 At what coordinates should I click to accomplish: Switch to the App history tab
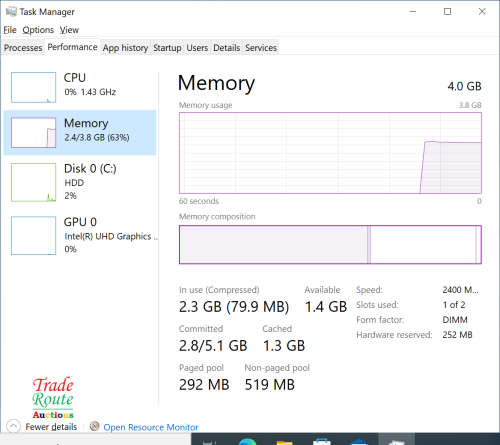pos(125,48)
